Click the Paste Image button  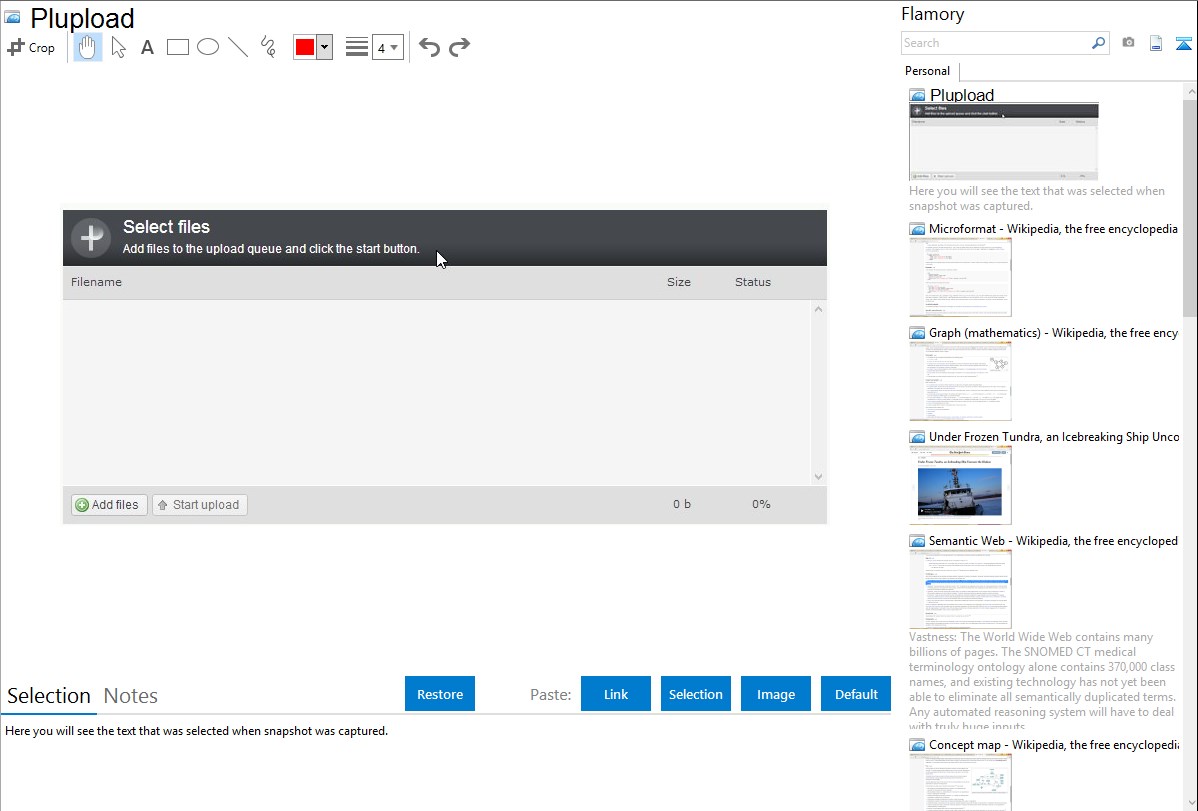tap(775, 694)
